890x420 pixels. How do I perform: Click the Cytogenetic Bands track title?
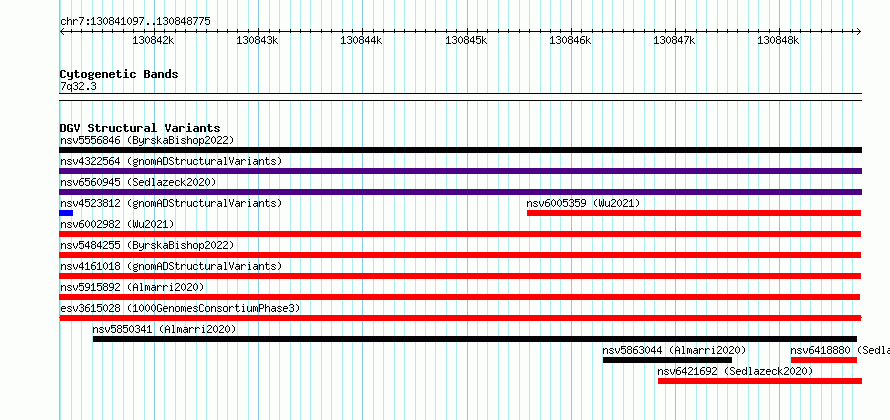click(x=119, y=74)
